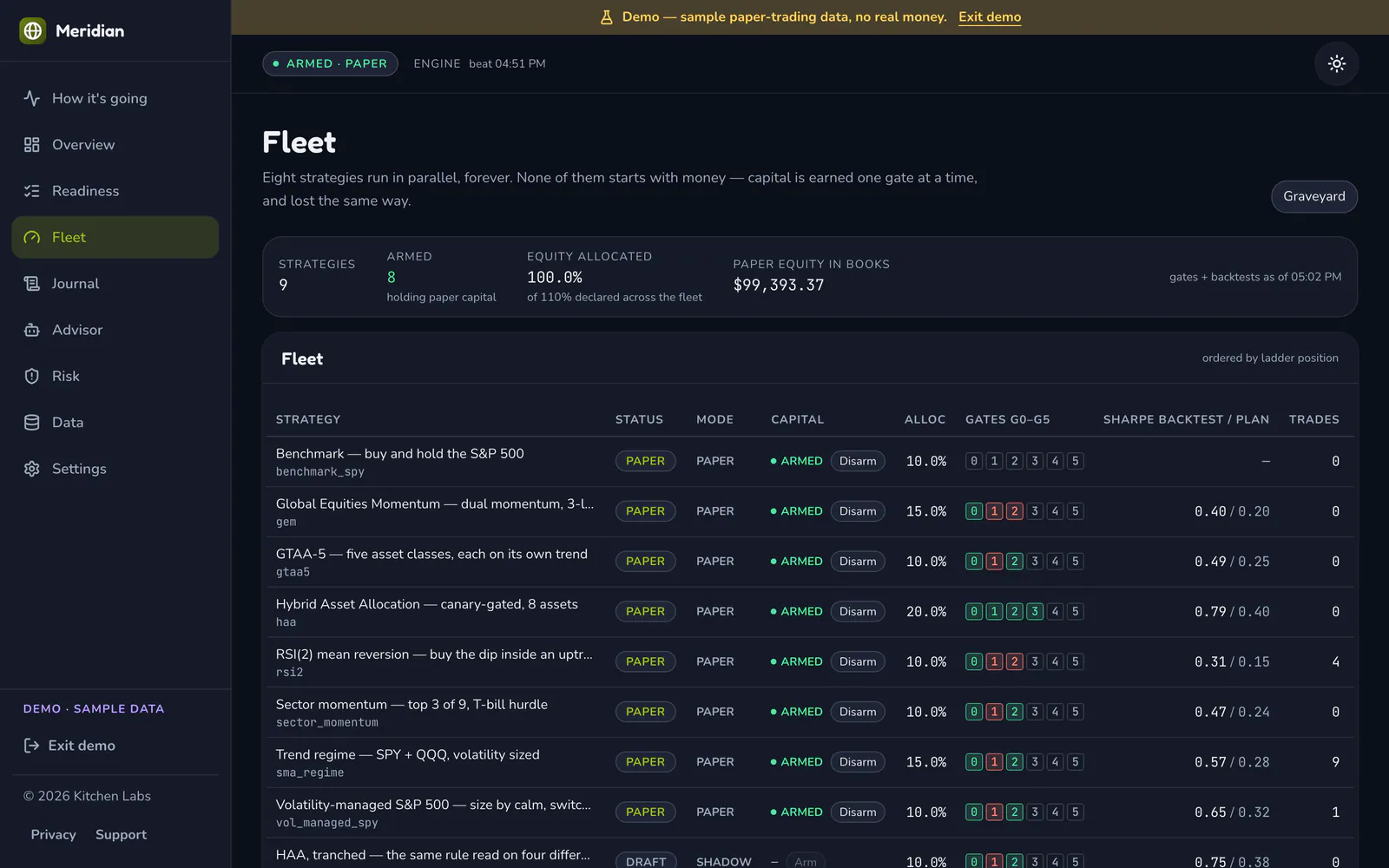Disarm the Sector momentum strategy
1389x868 pixels.
coord(858,712)
